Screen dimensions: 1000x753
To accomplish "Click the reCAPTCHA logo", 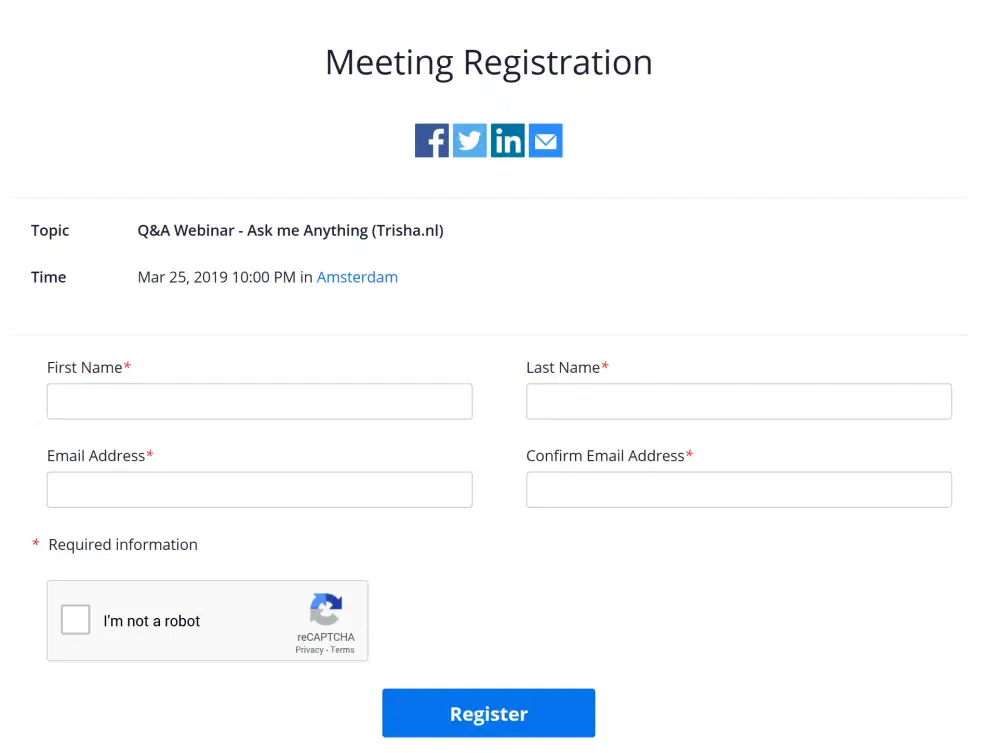I will pos(326,609).
